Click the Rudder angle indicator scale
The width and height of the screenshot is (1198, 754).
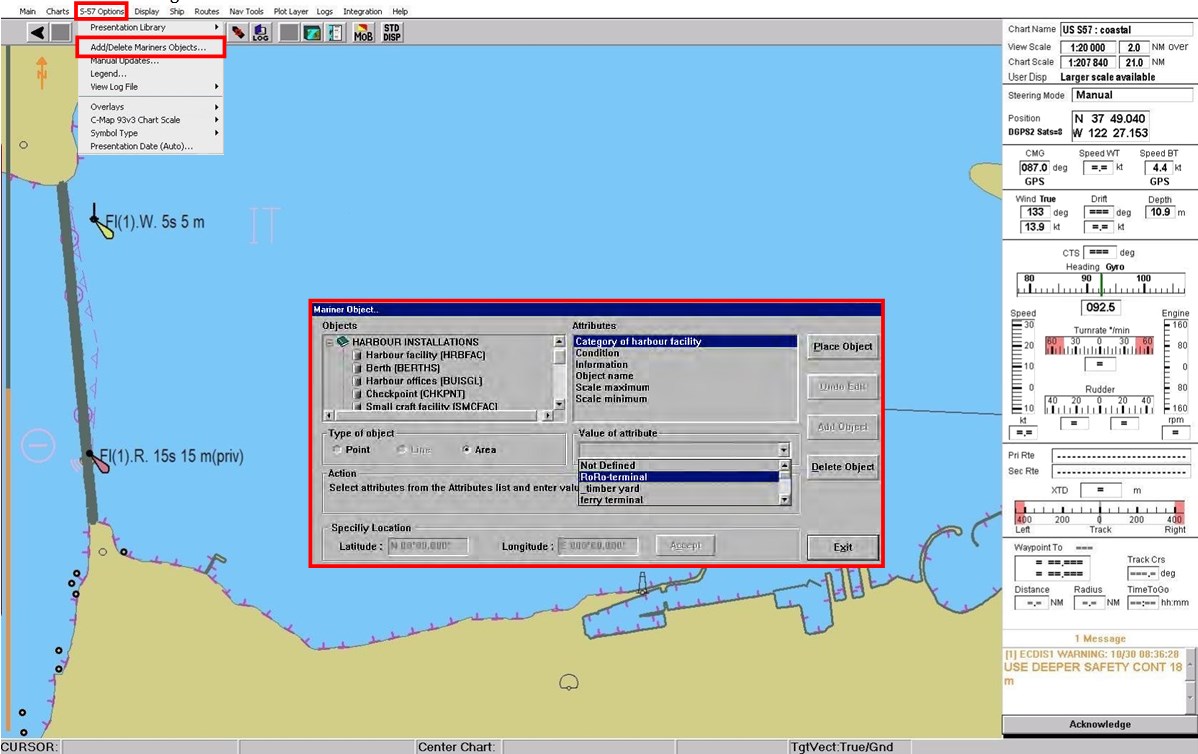1099,405
